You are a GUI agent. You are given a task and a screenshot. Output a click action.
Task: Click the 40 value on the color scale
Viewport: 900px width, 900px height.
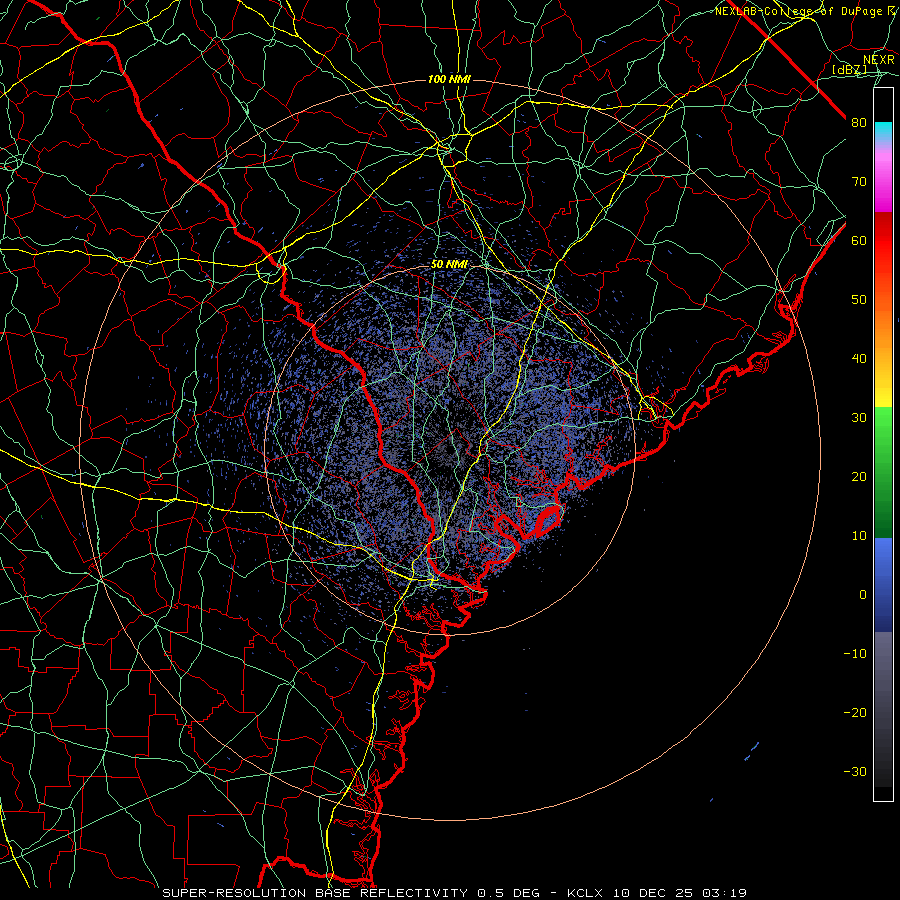(x=859, y=359)
